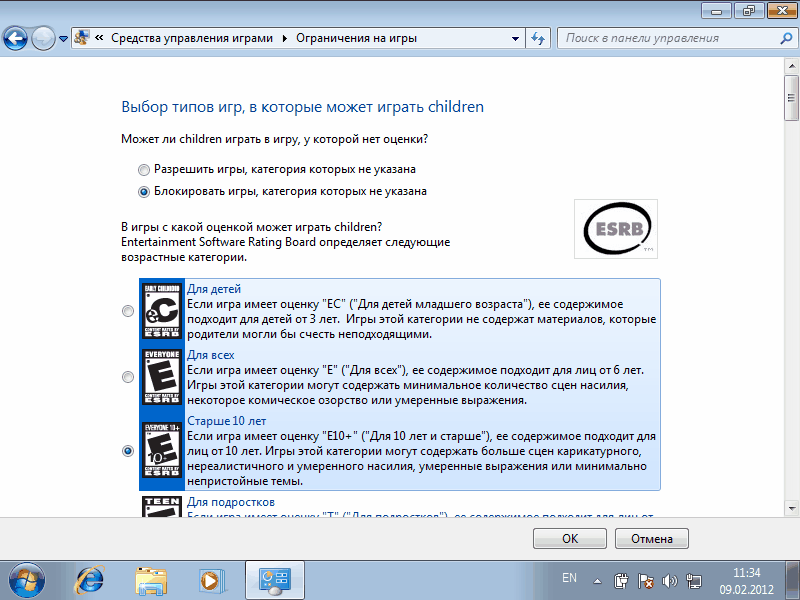
Task: Click the scrollbar up arrow
Action: click(x=791, y=66)
